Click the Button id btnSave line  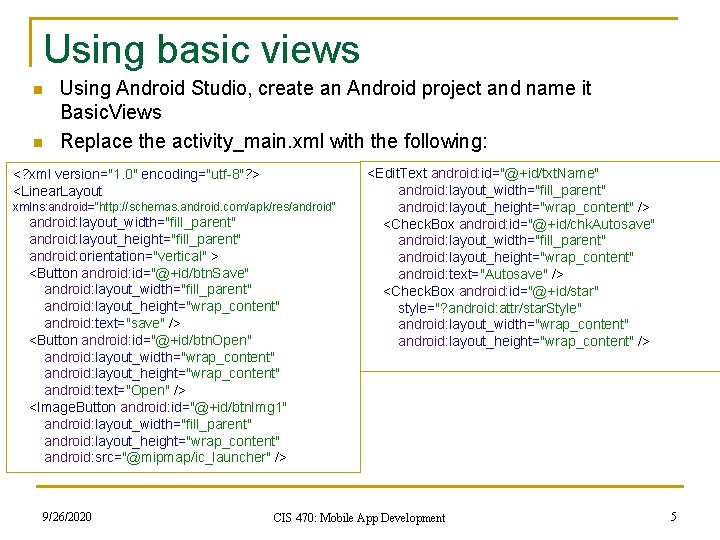pos(139,273)
